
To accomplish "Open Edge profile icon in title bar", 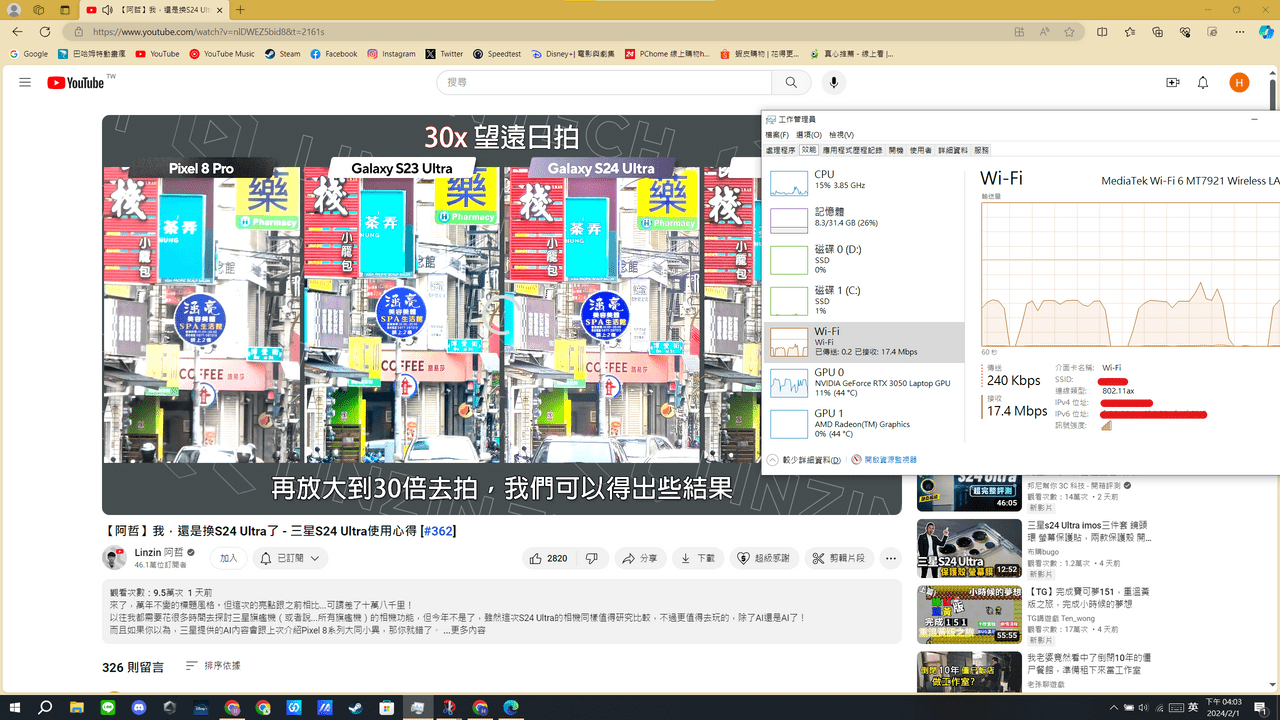I will 14,10.
